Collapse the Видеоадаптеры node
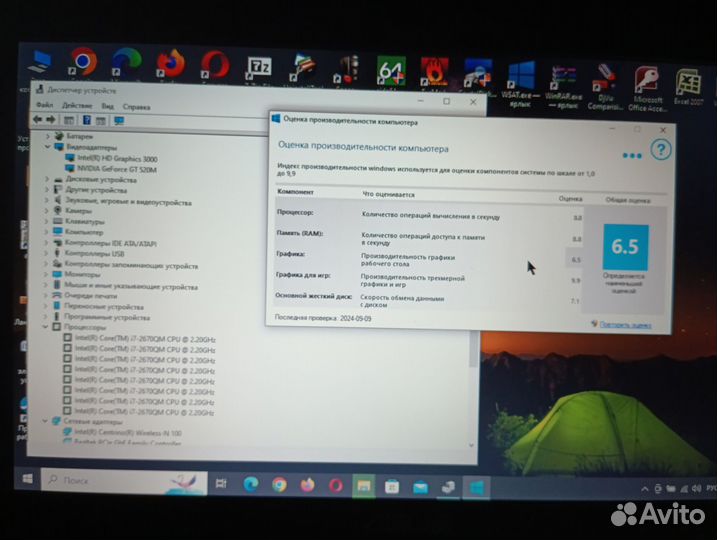The image size is (717, 540). 47,147
